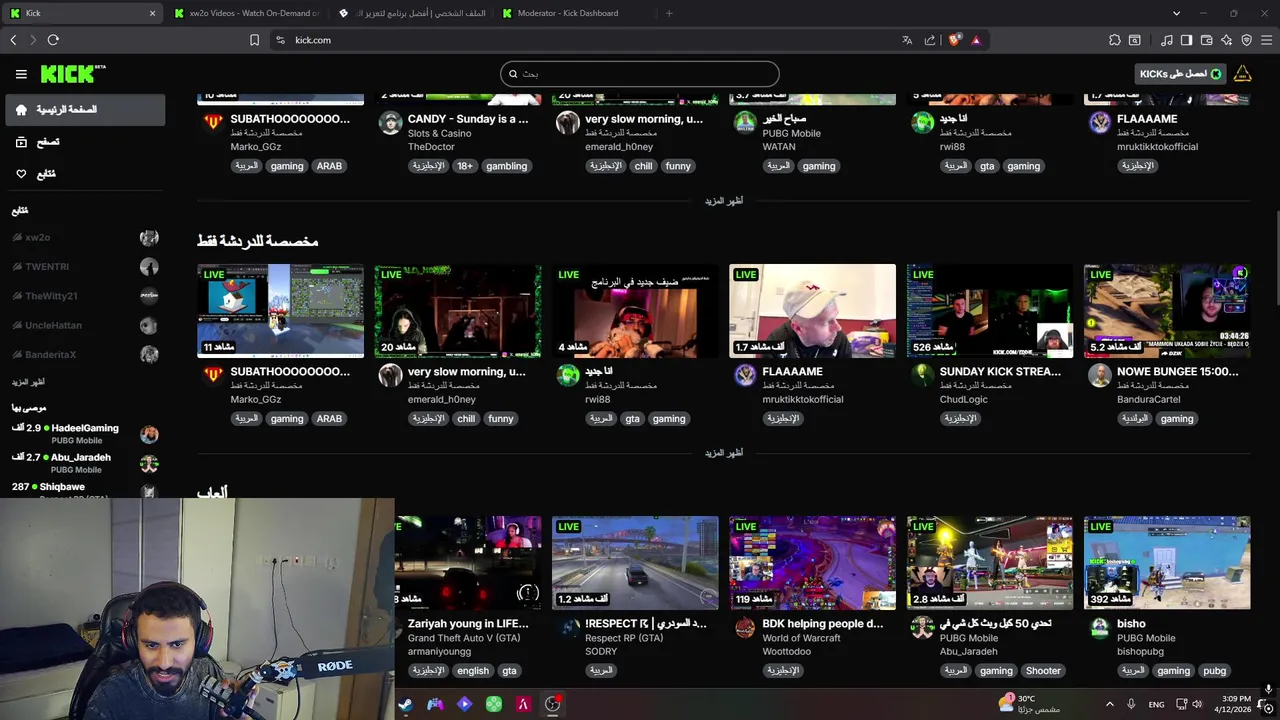This screenshot has height=720, width=1280.
Task: Open the browser extensions puzzle icon
Action: point(1115,40)
